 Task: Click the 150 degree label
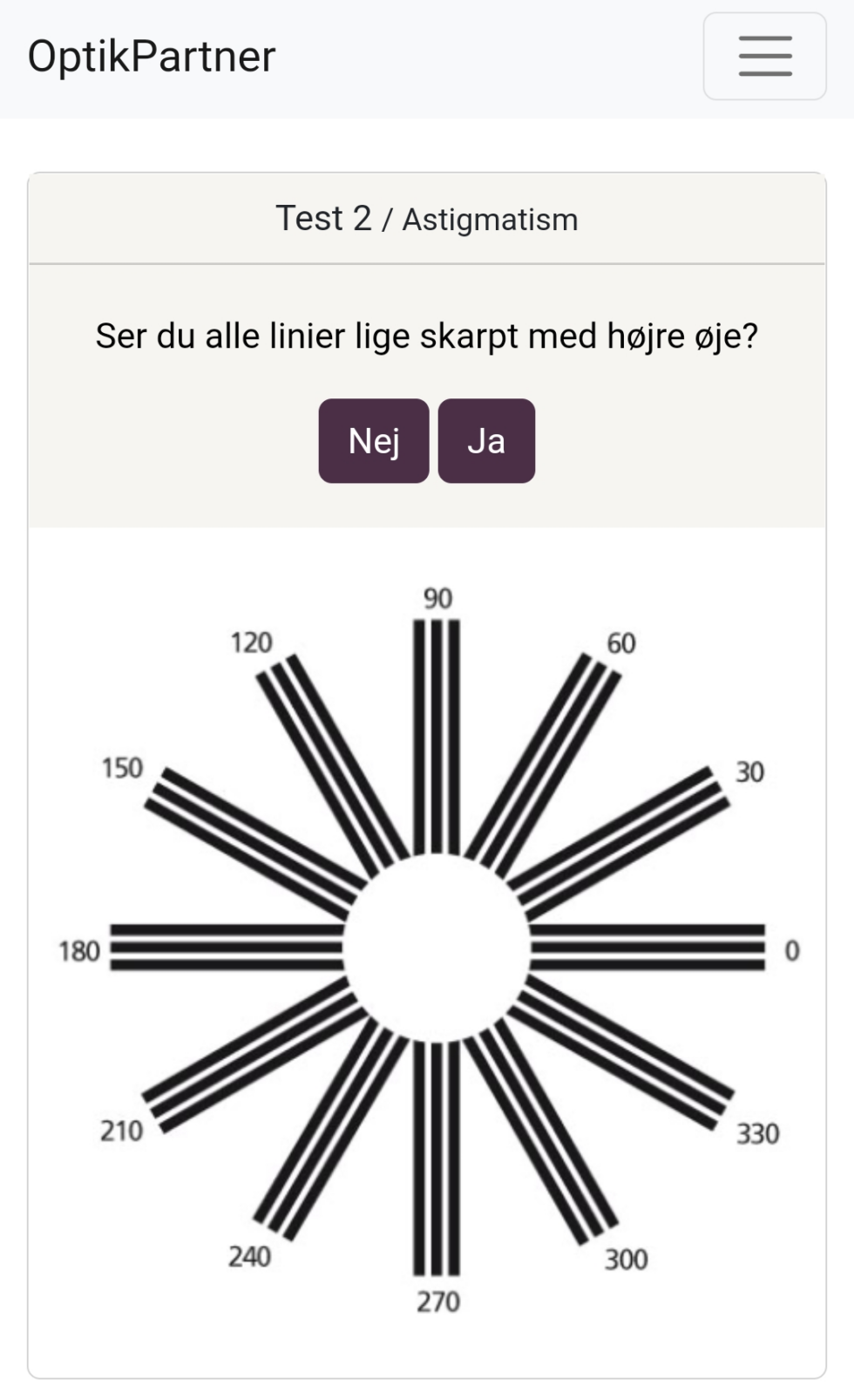click(122, 770)
